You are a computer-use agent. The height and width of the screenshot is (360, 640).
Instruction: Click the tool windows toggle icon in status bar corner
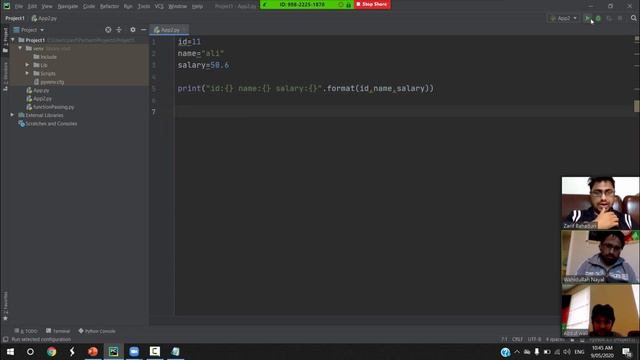[x=5, y=340]
